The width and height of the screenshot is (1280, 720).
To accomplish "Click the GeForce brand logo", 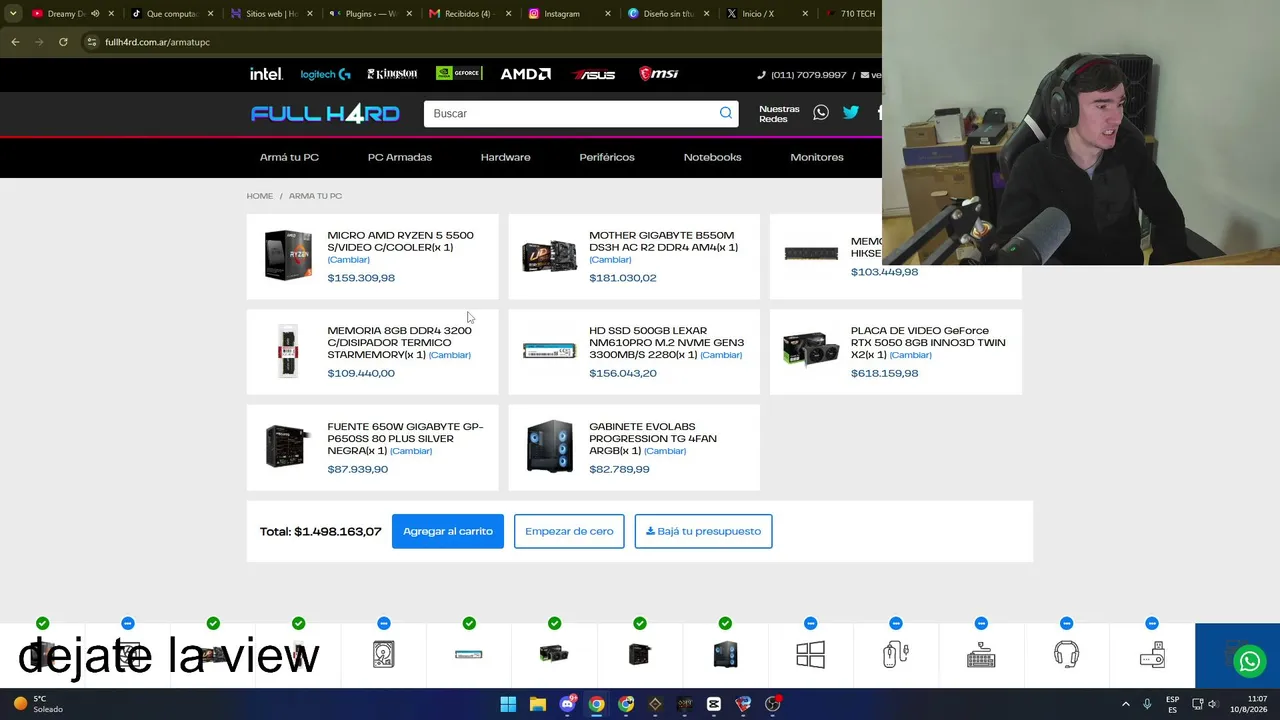I will [459, 73].
